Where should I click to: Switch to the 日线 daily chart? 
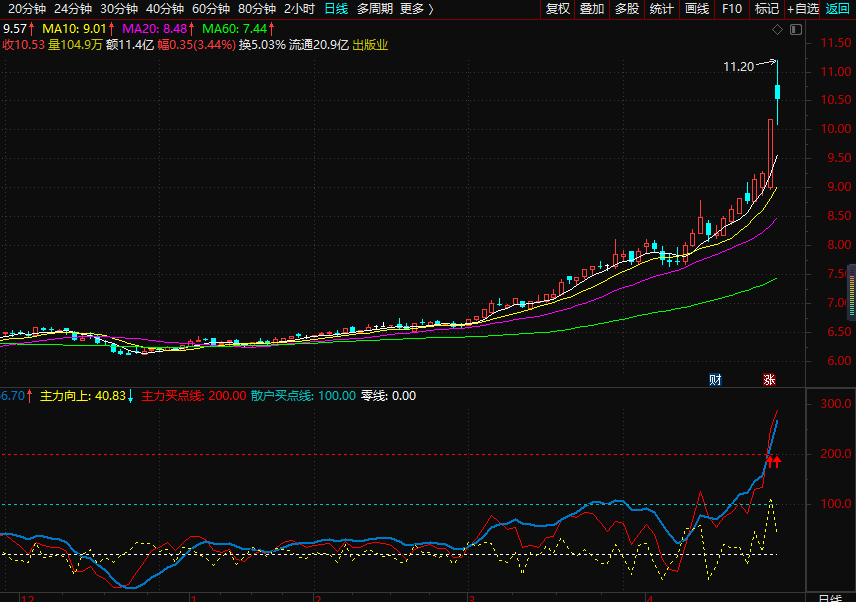pyautogui.click(x=336, y=9)
